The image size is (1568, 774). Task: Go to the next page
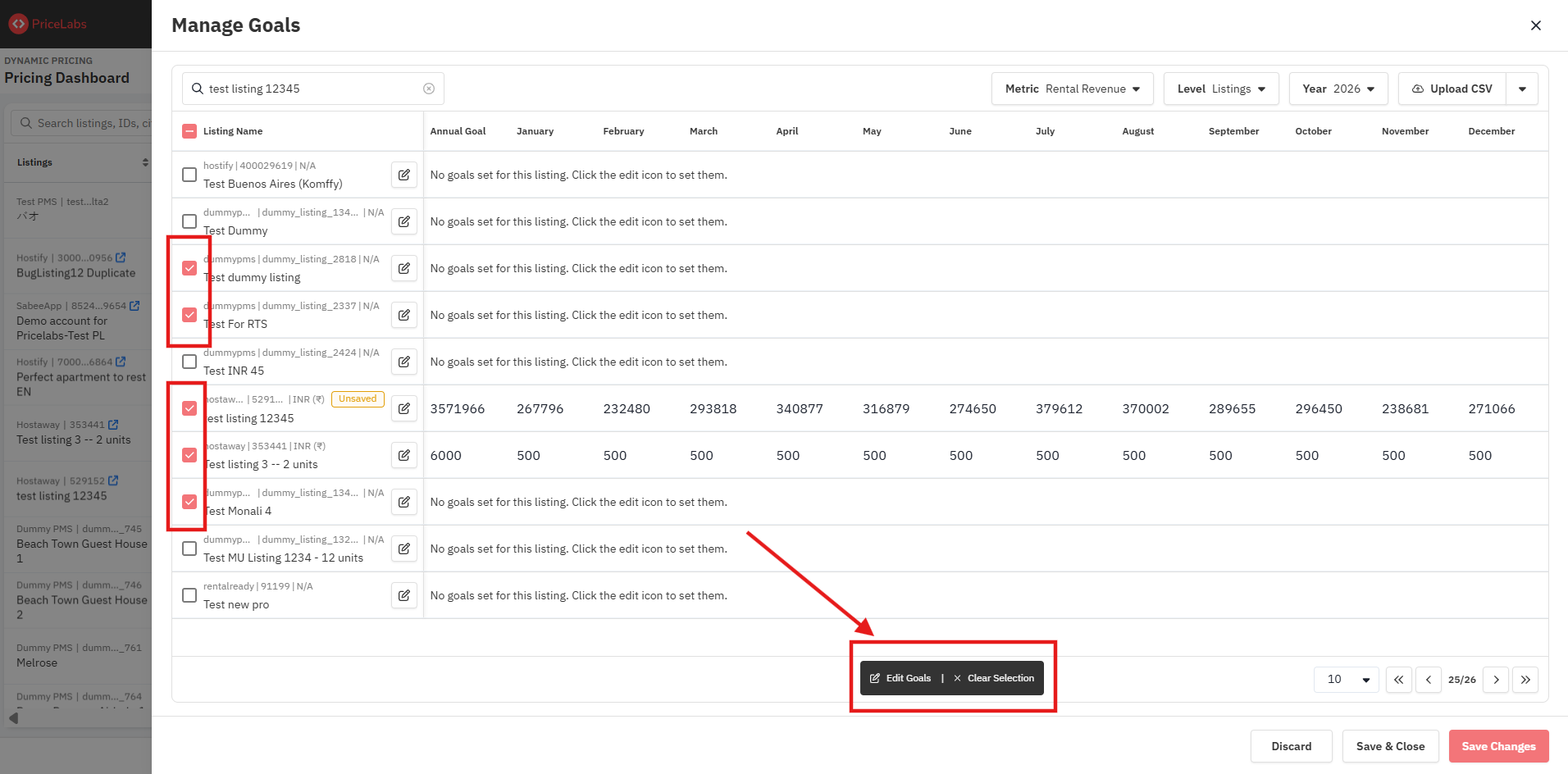(1496, 680)
